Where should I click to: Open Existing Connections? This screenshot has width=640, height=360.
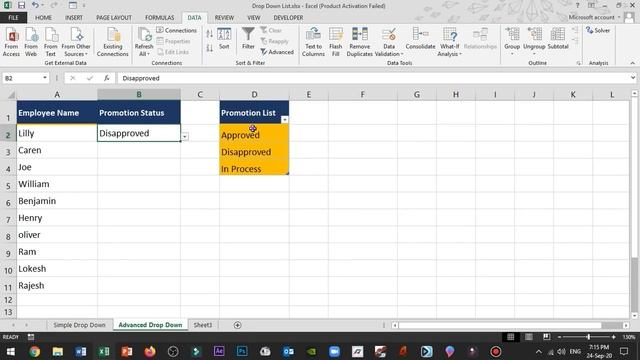113,42
